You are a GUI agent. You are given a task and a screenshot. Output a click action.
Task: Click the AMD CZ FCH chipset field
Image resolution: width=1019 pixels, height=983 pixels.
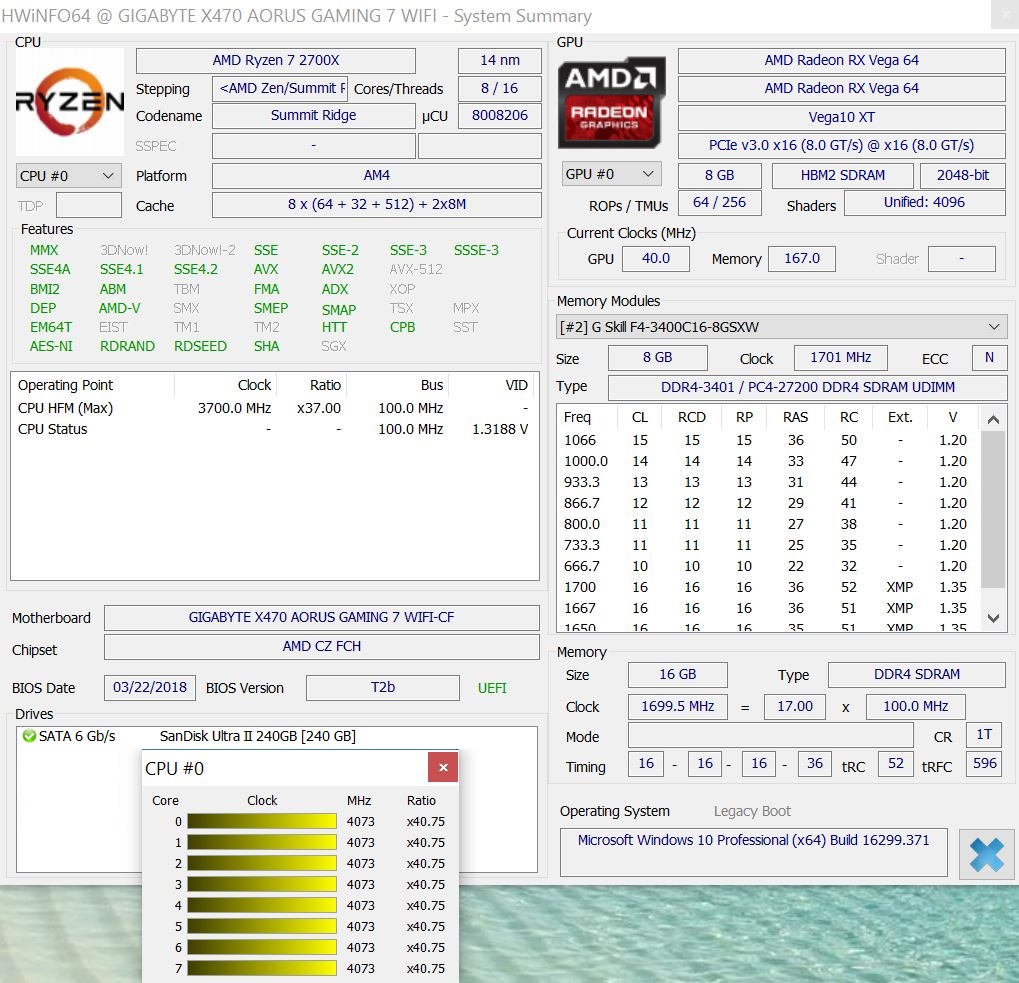pyautogui.click(x=322, y=646)
